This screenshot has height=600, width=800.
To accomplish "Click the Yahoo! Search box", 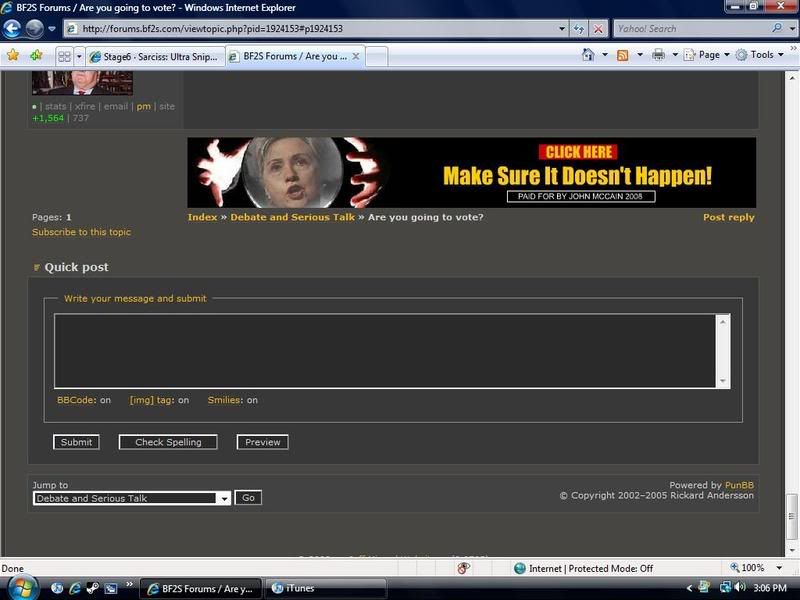I will point(691,29).
